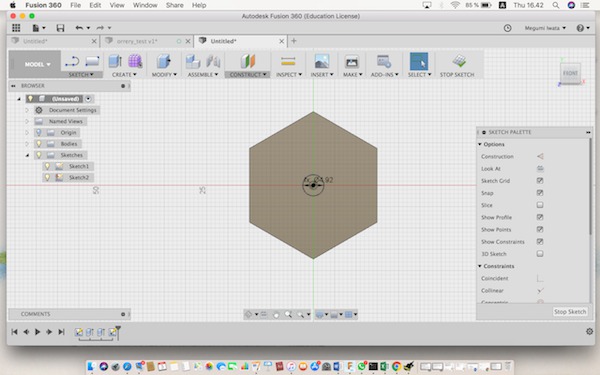Image resolution: width=600 pixels, height=375 pixels.
Task: Open the File document icon menu
Action: pyautogui.click(x=39, y=28)
